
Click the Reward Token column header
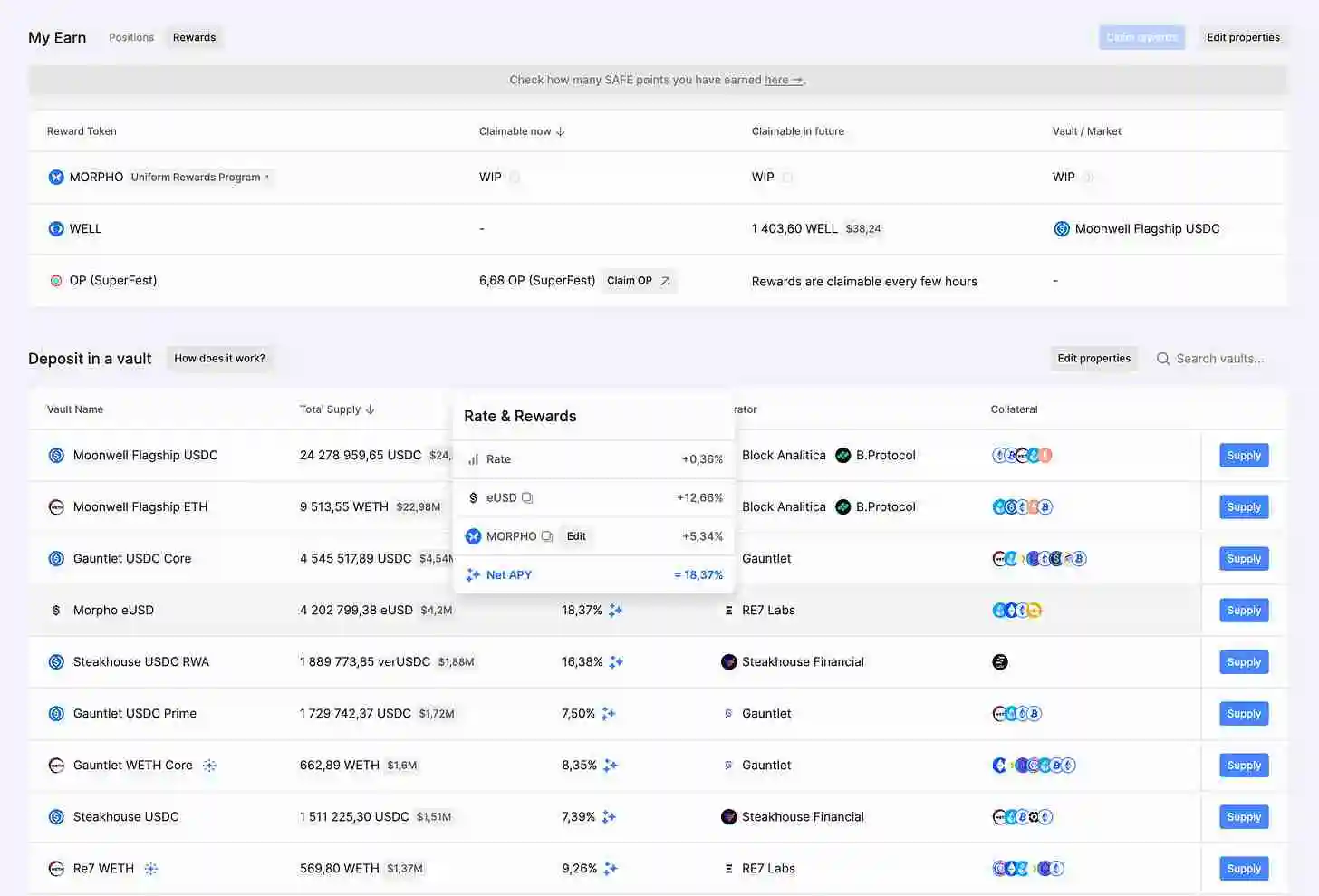point(82,131)
